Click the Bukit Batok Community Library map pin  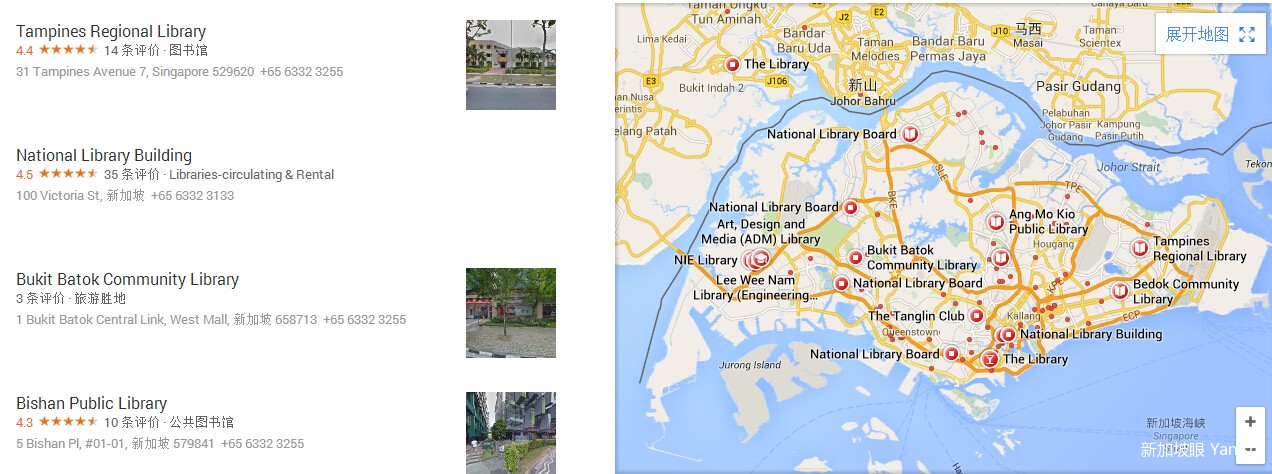pos(855,257)
